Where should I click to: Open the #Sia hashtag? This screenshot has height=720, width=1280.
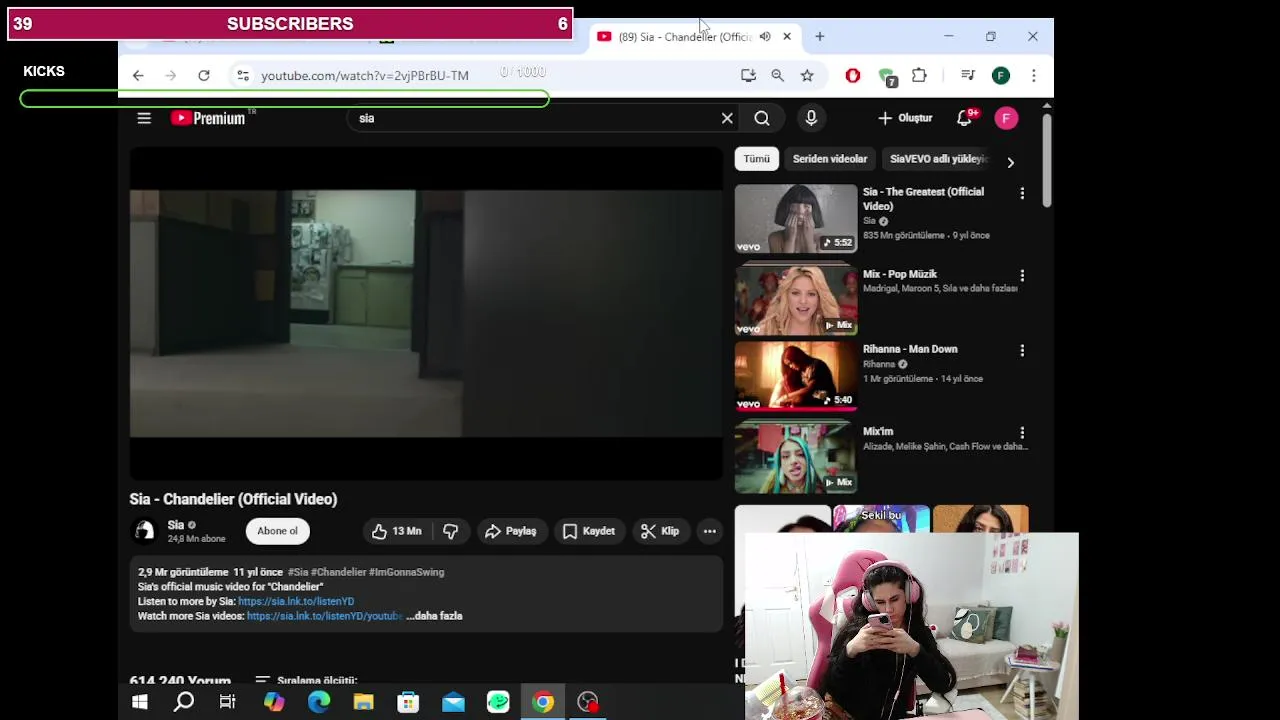298,572
